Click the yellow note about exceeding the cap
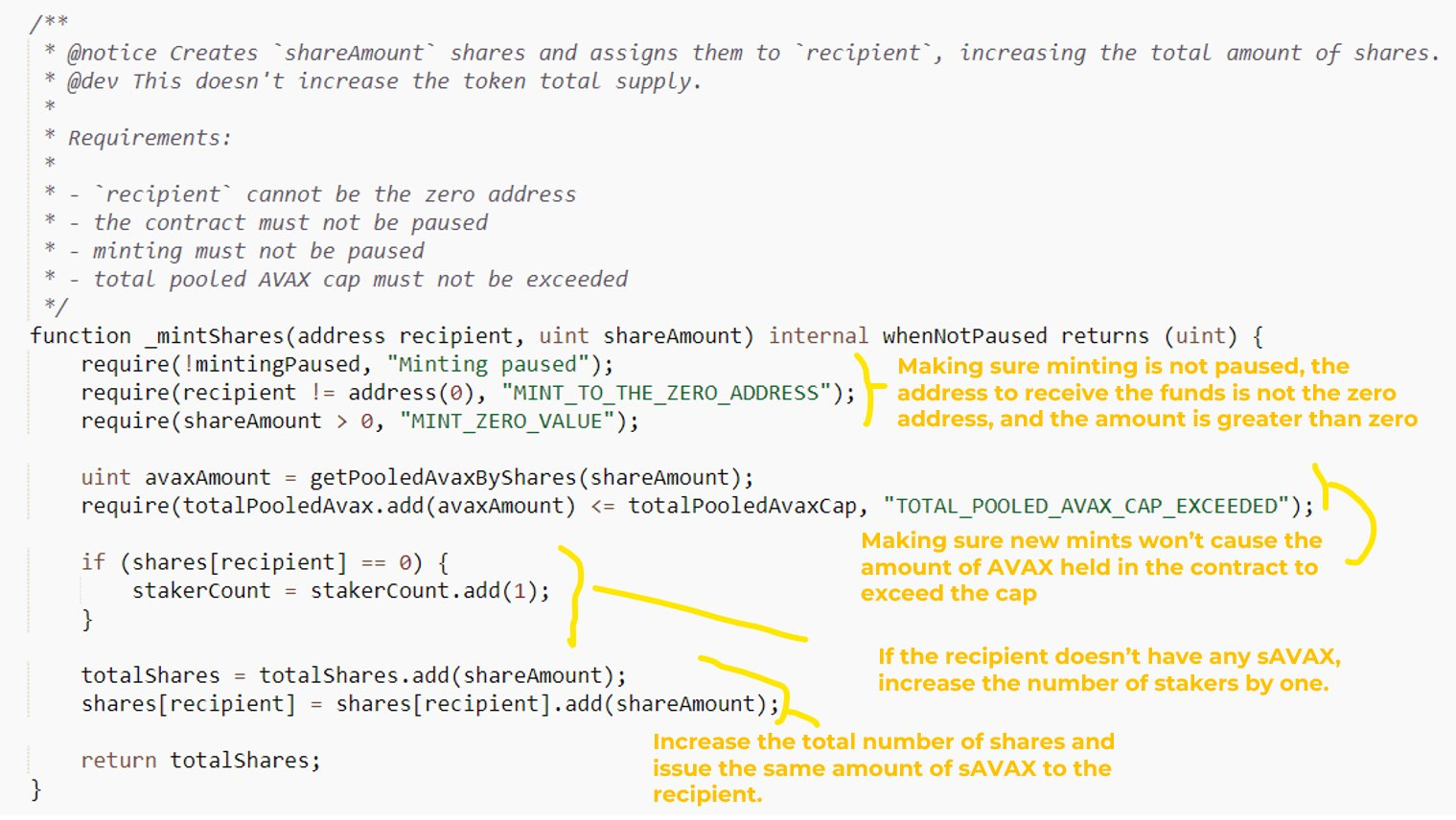 (x=1090, y=567)
